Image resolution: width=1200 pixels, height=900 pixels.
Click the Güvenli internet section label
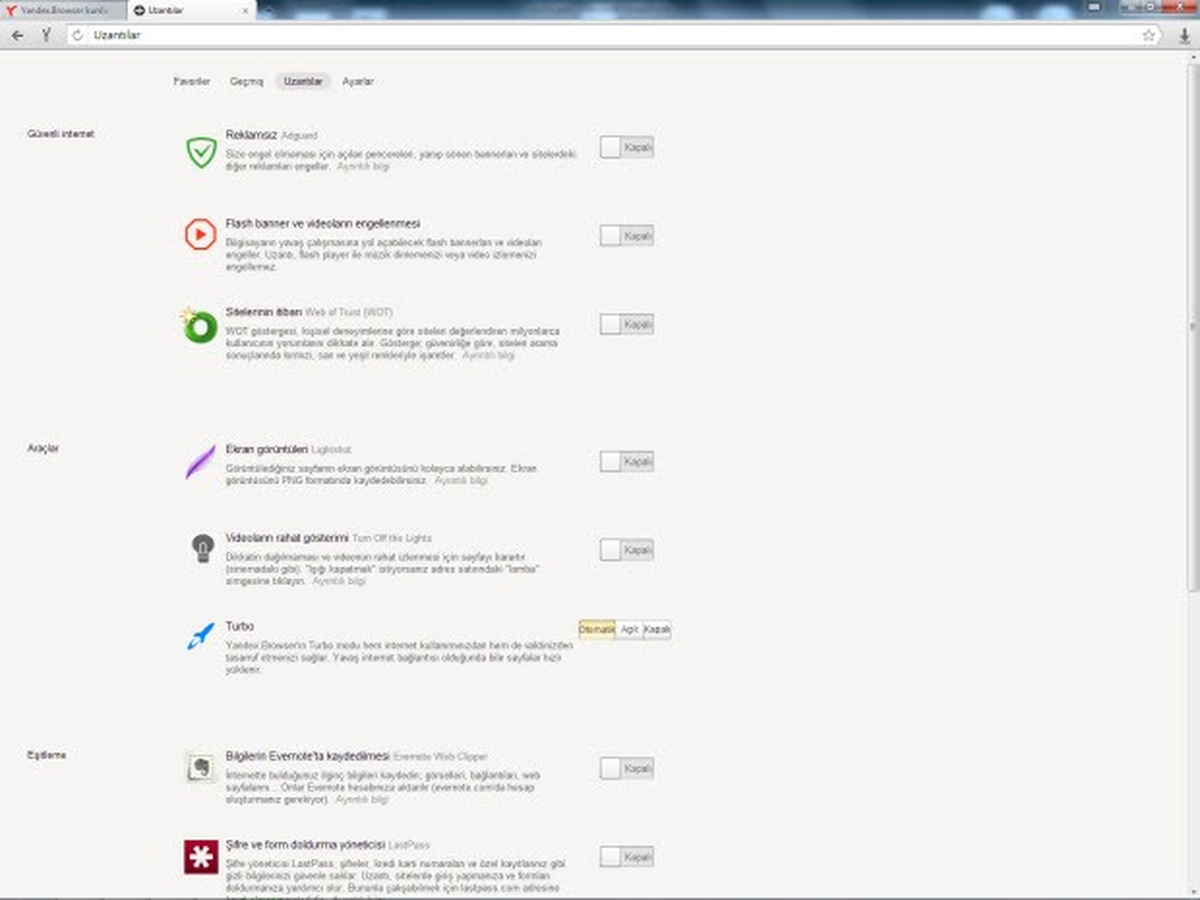pyautogui.click(x=61, y=133)
